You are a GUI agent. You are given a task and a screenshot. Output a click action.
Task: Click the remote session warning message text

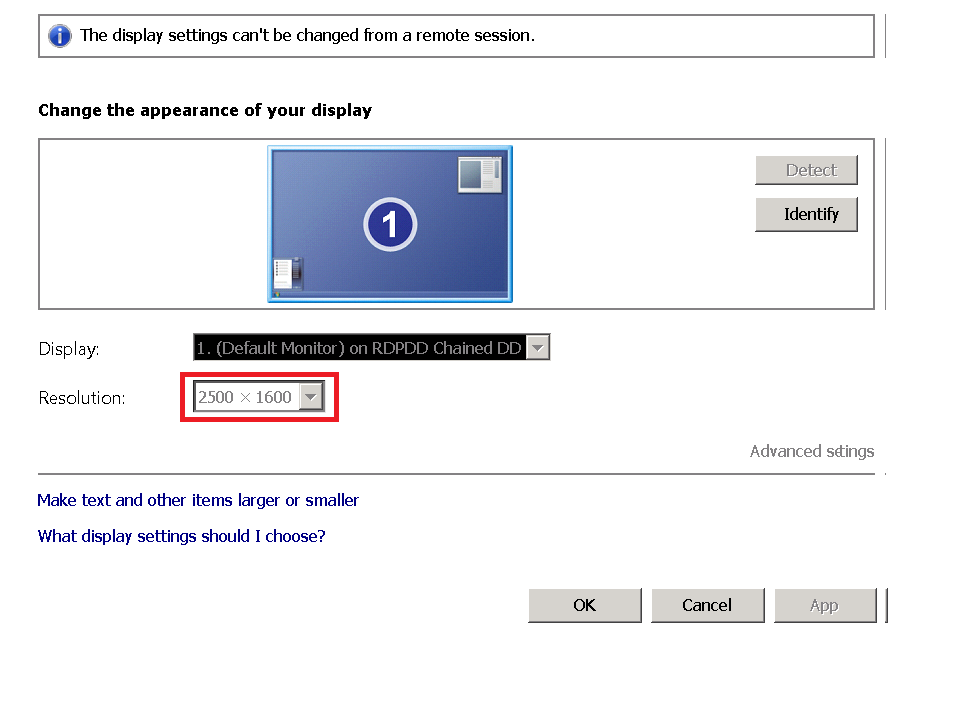pyautogui.click(x=307, y=35)
